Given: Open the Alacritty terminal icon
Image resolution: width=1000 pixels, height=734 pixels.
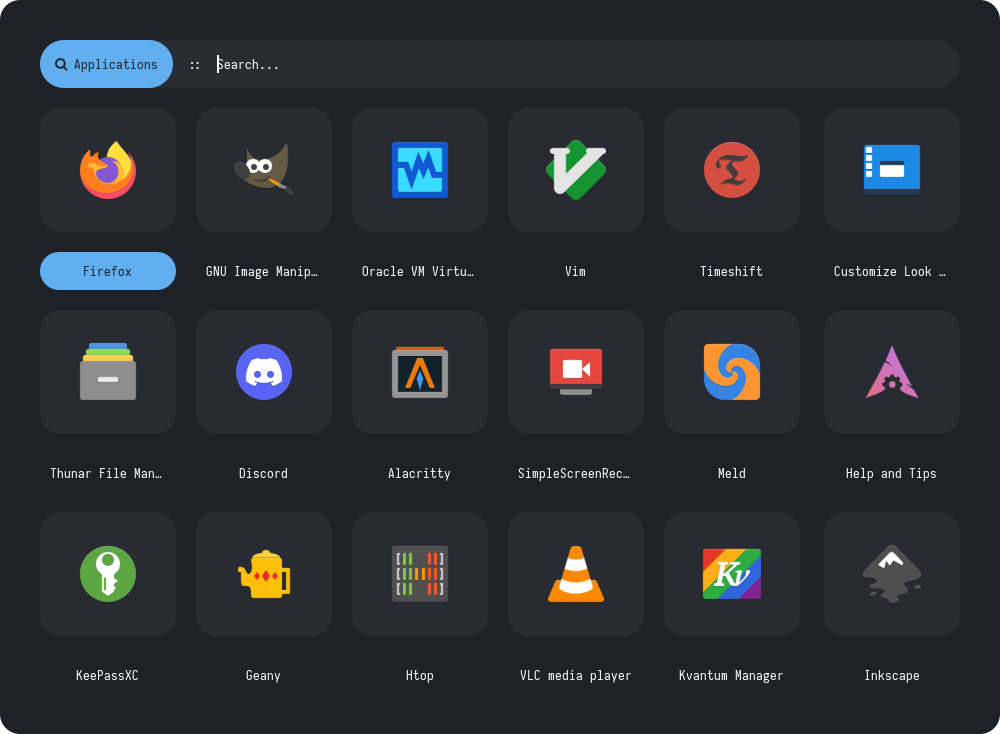Looking at the screenshot, I should [x=420, y=372].
